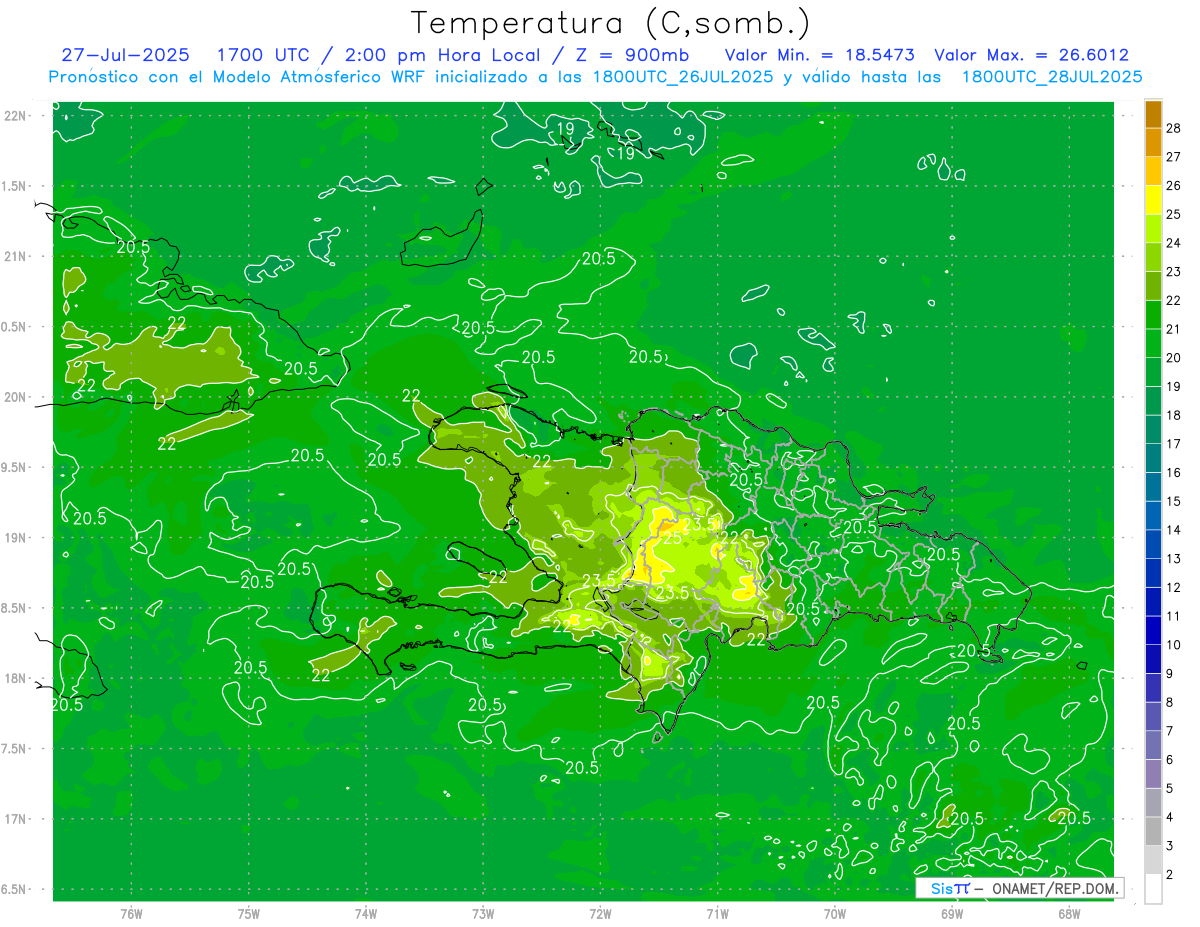Pick the color scale swatch between 20 and 21
The height and width of the screenshot is (927, 1200).
pyautogui.click(x=1154, y=343)
